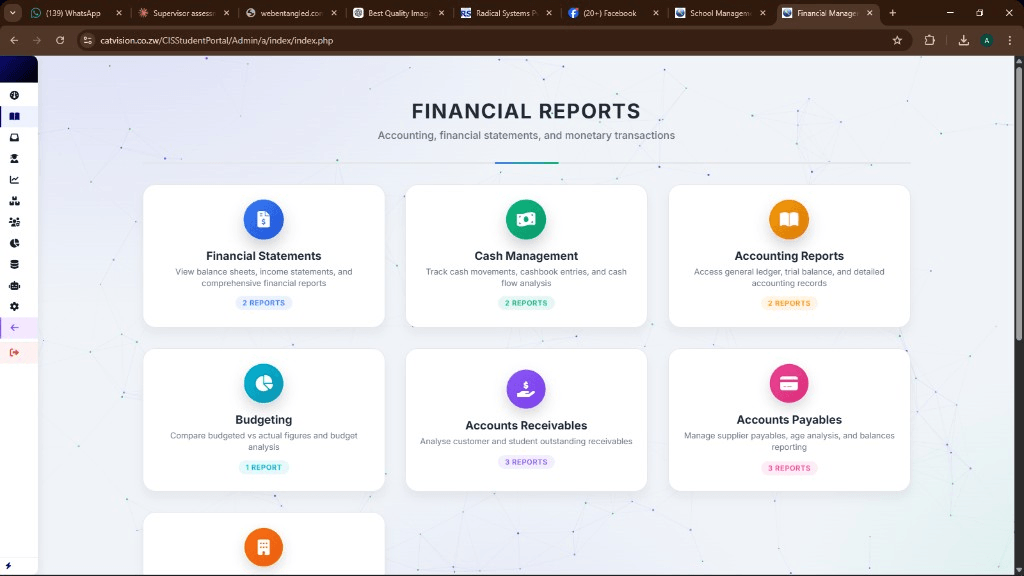Viewport: 1024px width, 576px height.
Task: Switch to the School Management tab
Action: [720, 13]
